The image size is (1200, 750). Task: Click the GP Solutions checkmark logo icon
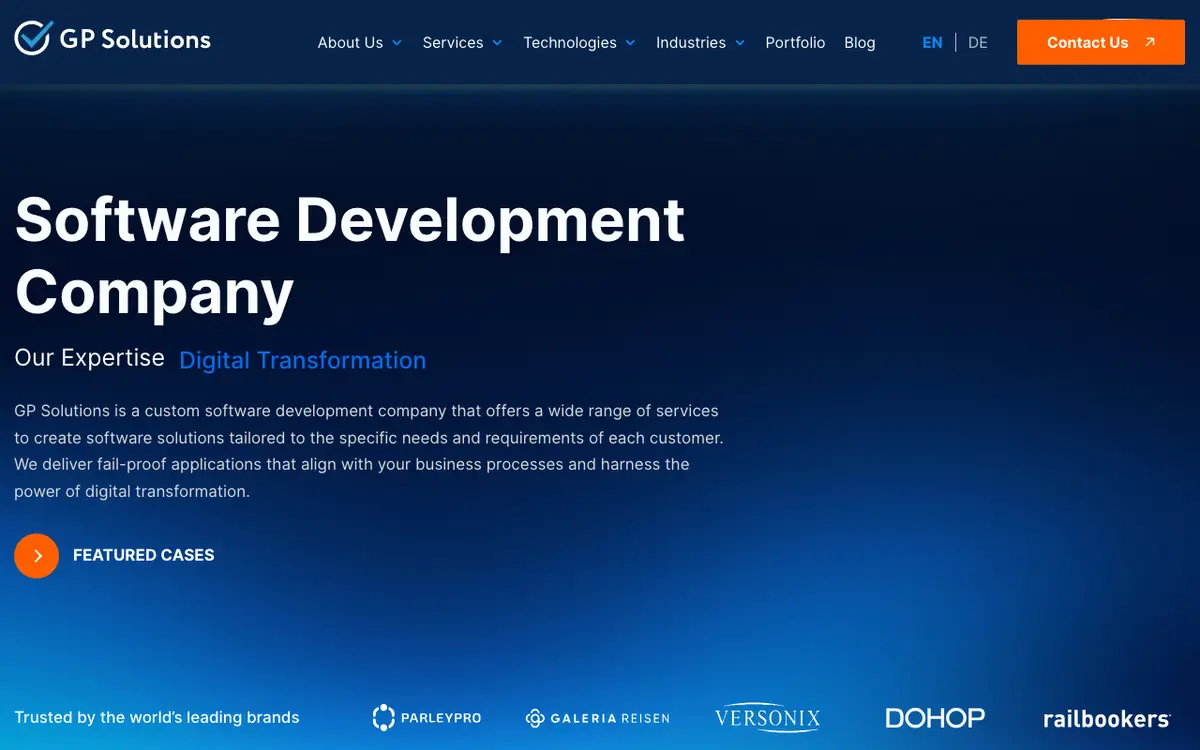click(x=33, y=38)
